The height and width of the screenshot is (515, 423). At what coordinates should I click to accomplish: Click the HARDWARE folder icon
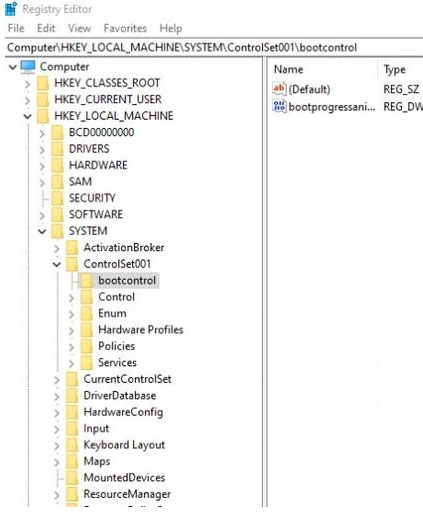57,165
